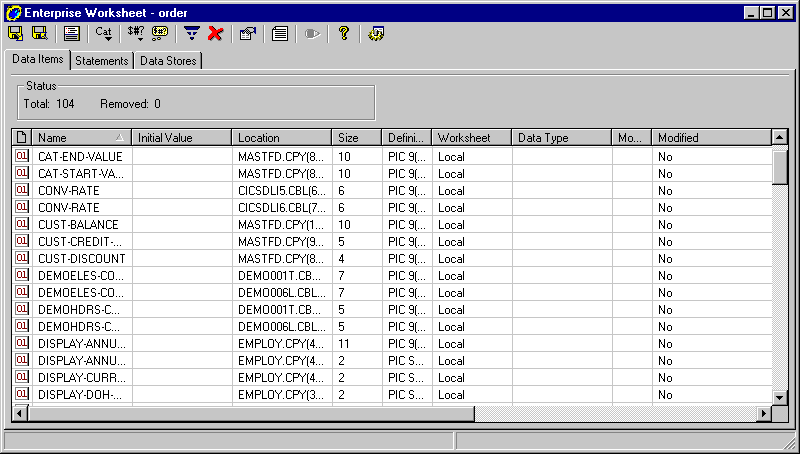The image size is (800, 454).
Task: Click the yellow $#? thought bubble icon
Action: pyautogui.click(x=160, y=34)
